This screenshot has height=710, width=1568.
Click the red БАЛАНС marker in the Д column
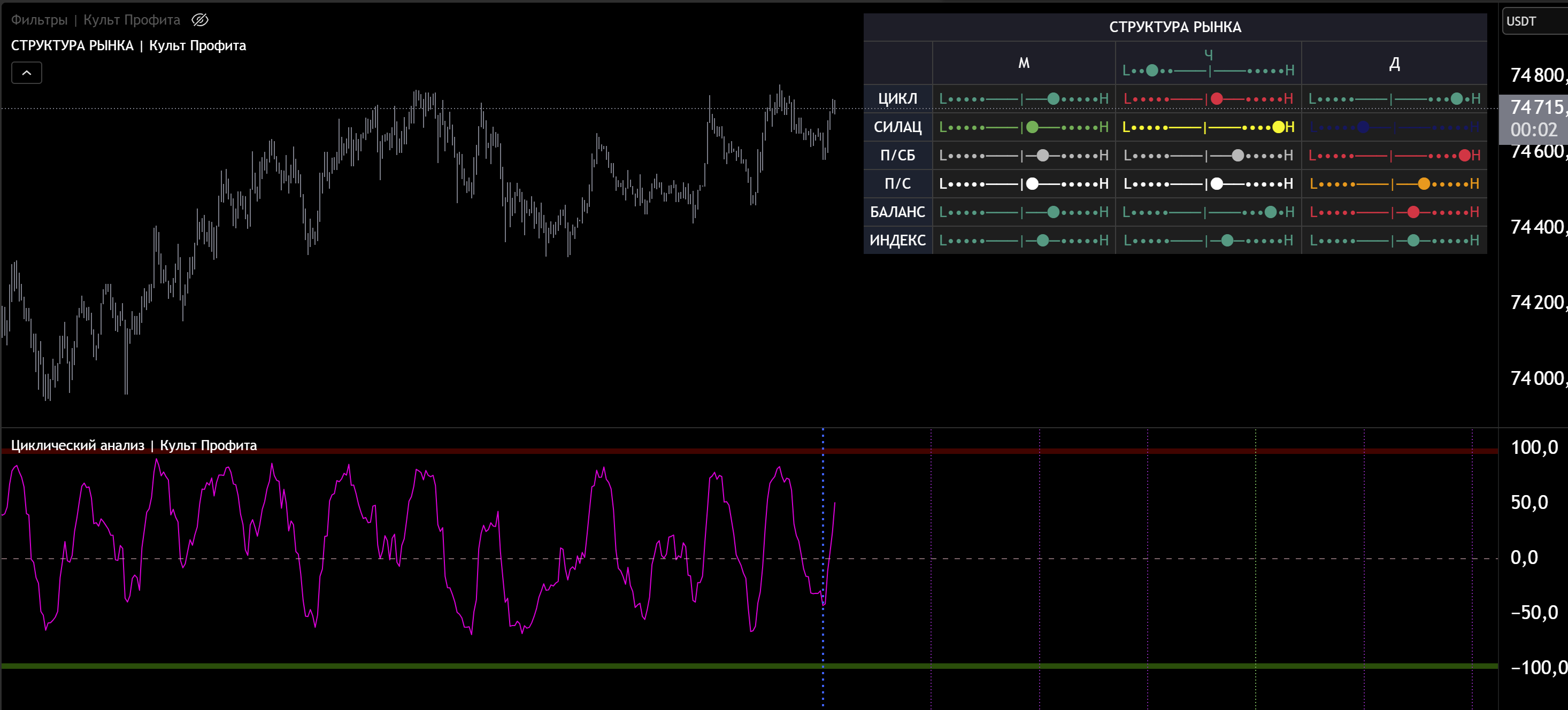pos(1413,212)
